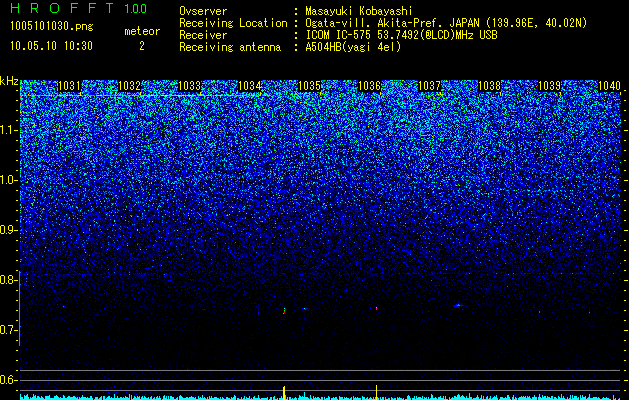Click the 1035 time marker
The width and height of the screenshot is (629, 400).
309,86
